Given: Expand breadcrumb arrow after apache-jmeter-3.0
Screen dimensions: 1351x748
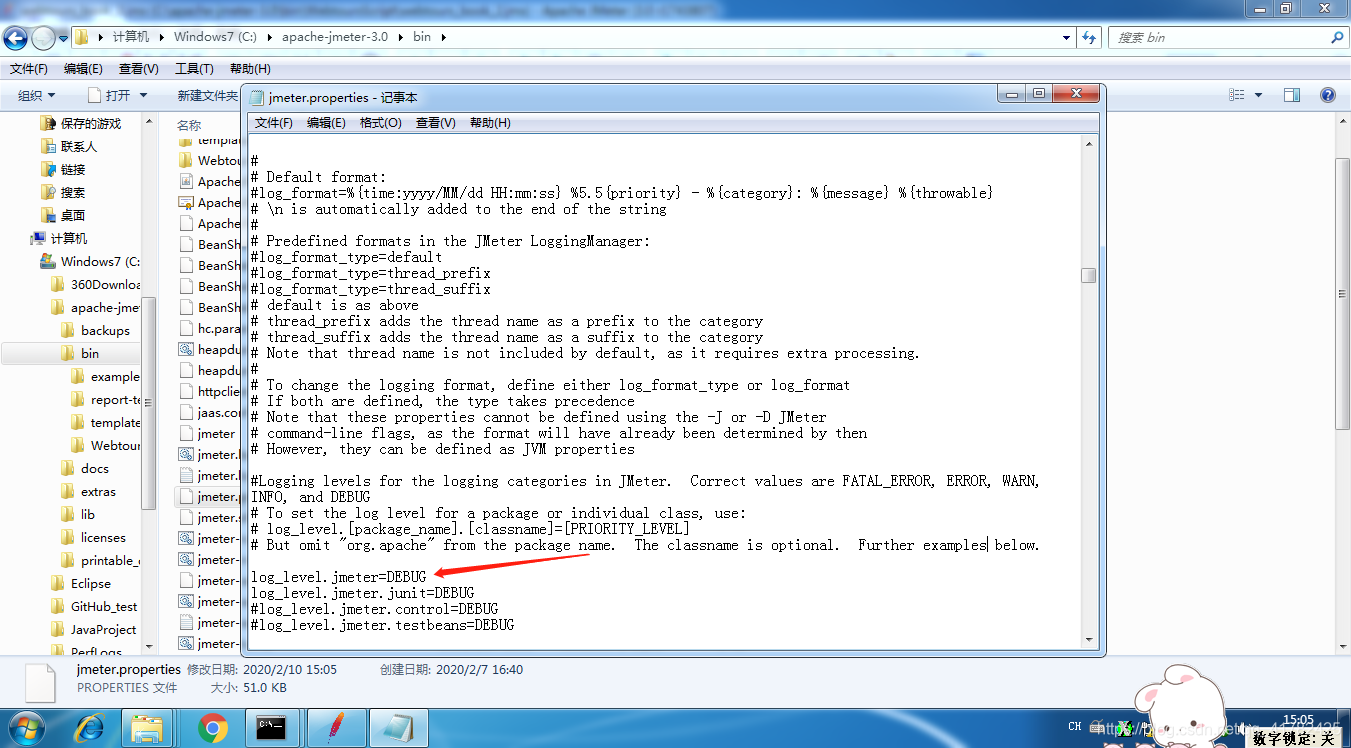Looking at the screenshot, I should coord(403,37).
